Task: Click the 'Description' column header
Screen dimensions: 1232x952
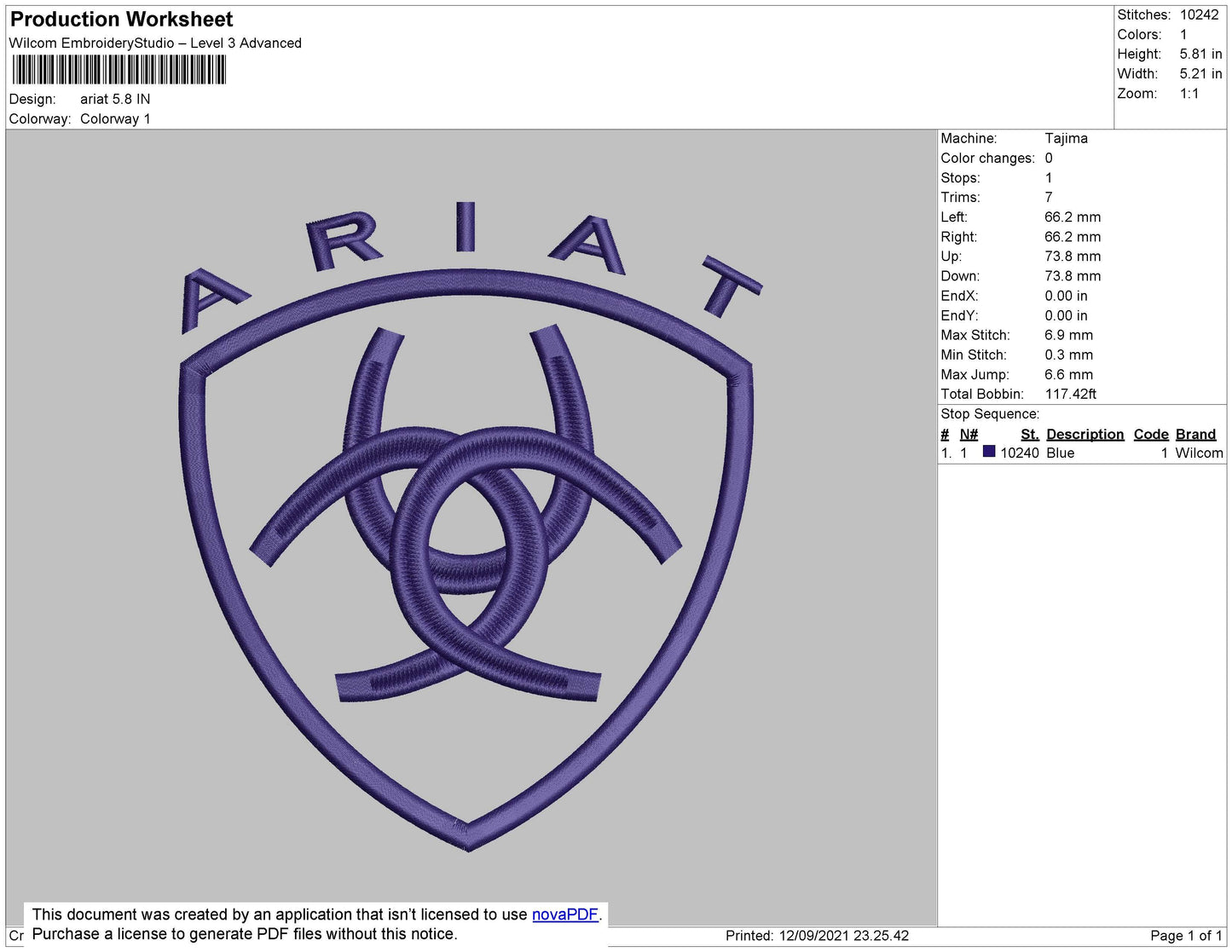Action: pyautogui.click(x=1085, y=434)
